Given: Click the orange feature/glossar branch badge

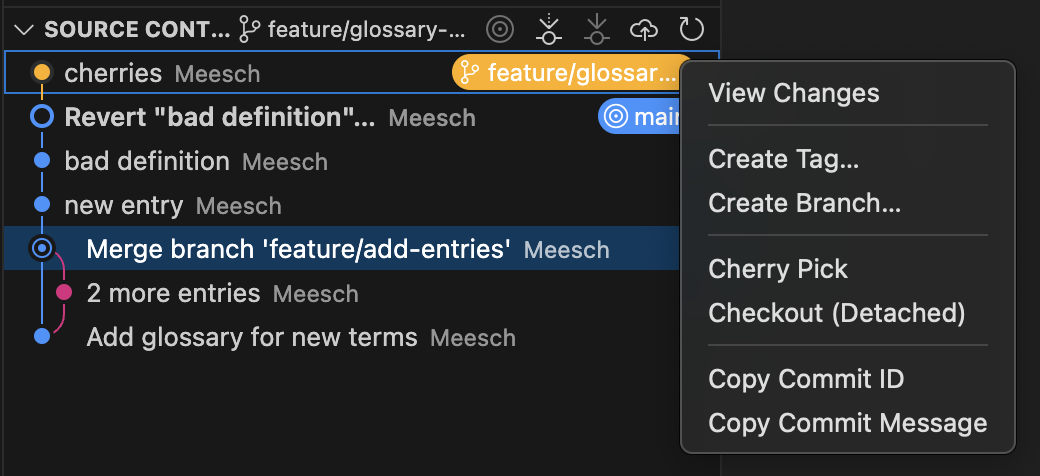Looking at the screenshot, I should 566,72.
